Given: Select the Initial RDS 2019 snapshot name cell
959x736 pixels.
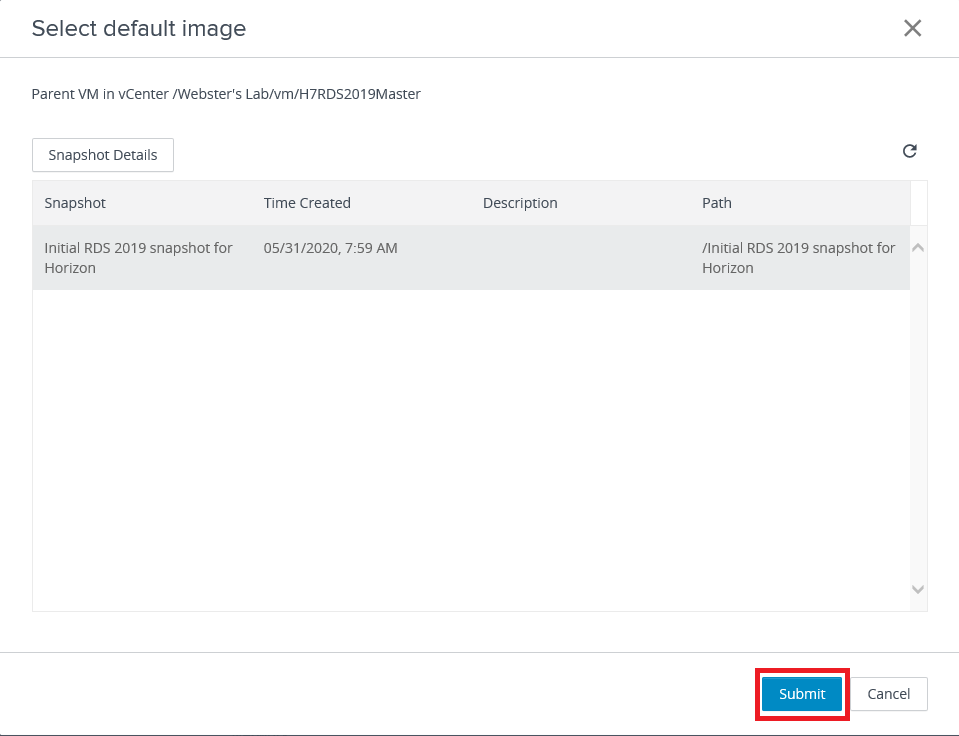Looking at the screenshot, I should pyautogui.click(x=138, y=258).
